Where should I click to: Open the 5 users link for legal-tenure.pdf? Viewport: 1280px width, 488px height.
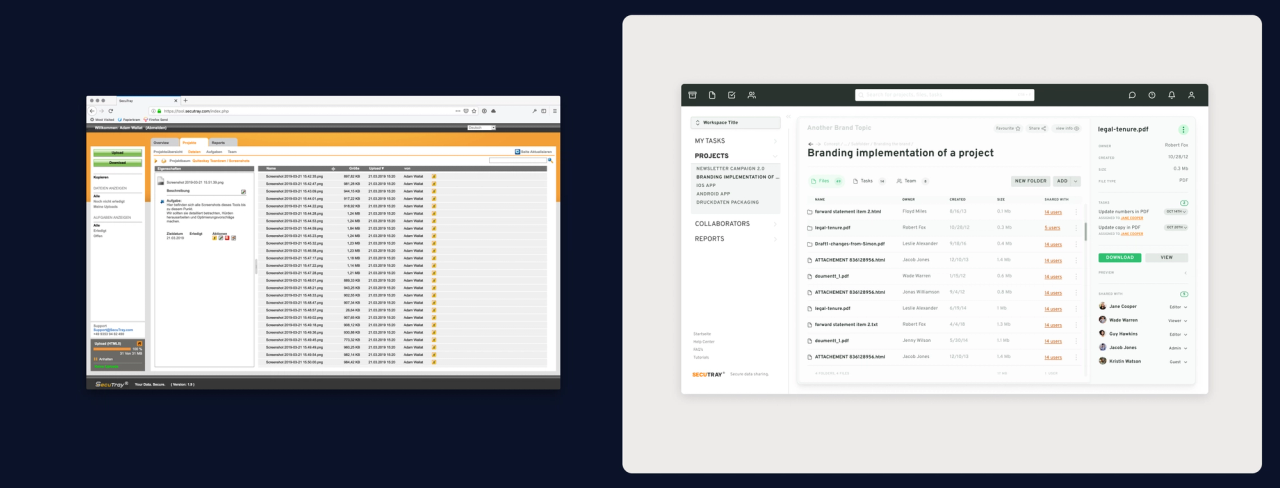(1053, 228)
